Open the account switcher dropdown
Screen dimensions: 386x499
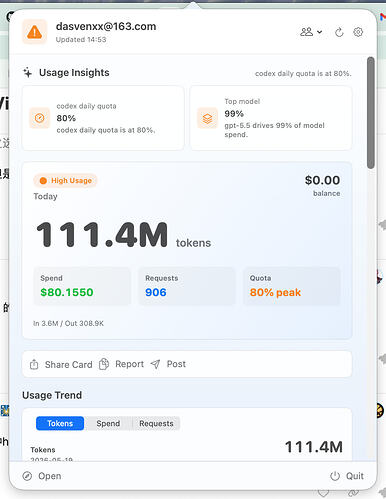[311, 32]
